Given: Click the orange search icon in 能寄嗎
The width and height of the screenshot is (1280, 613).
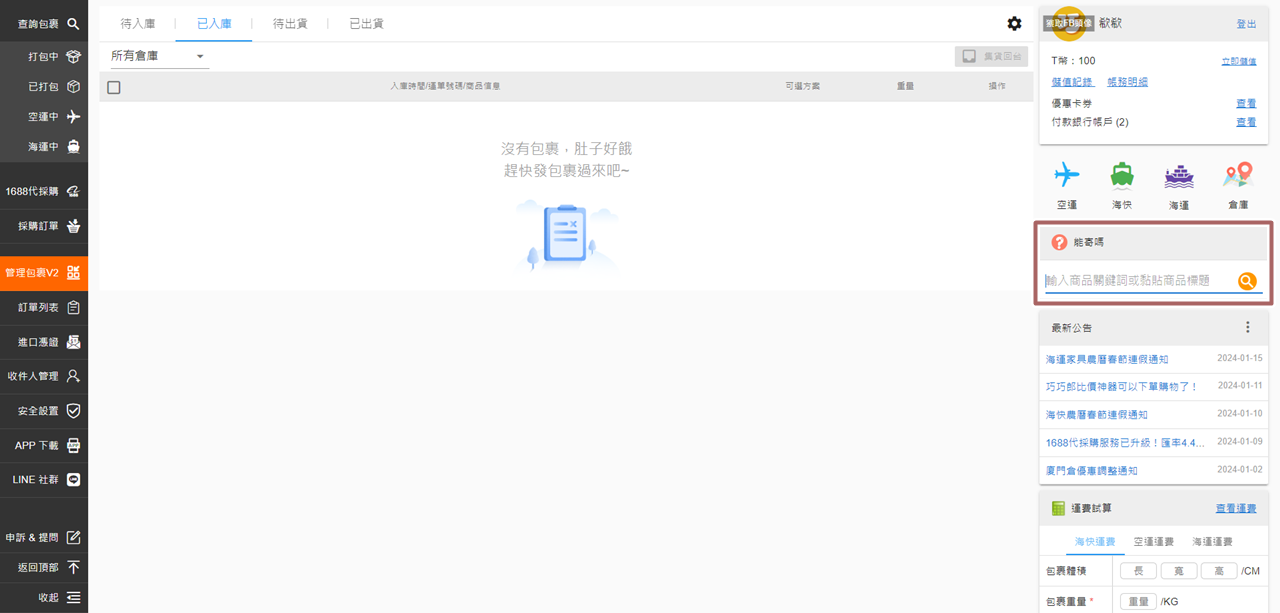Looking at the screenshot, I should click(1247, 281).
